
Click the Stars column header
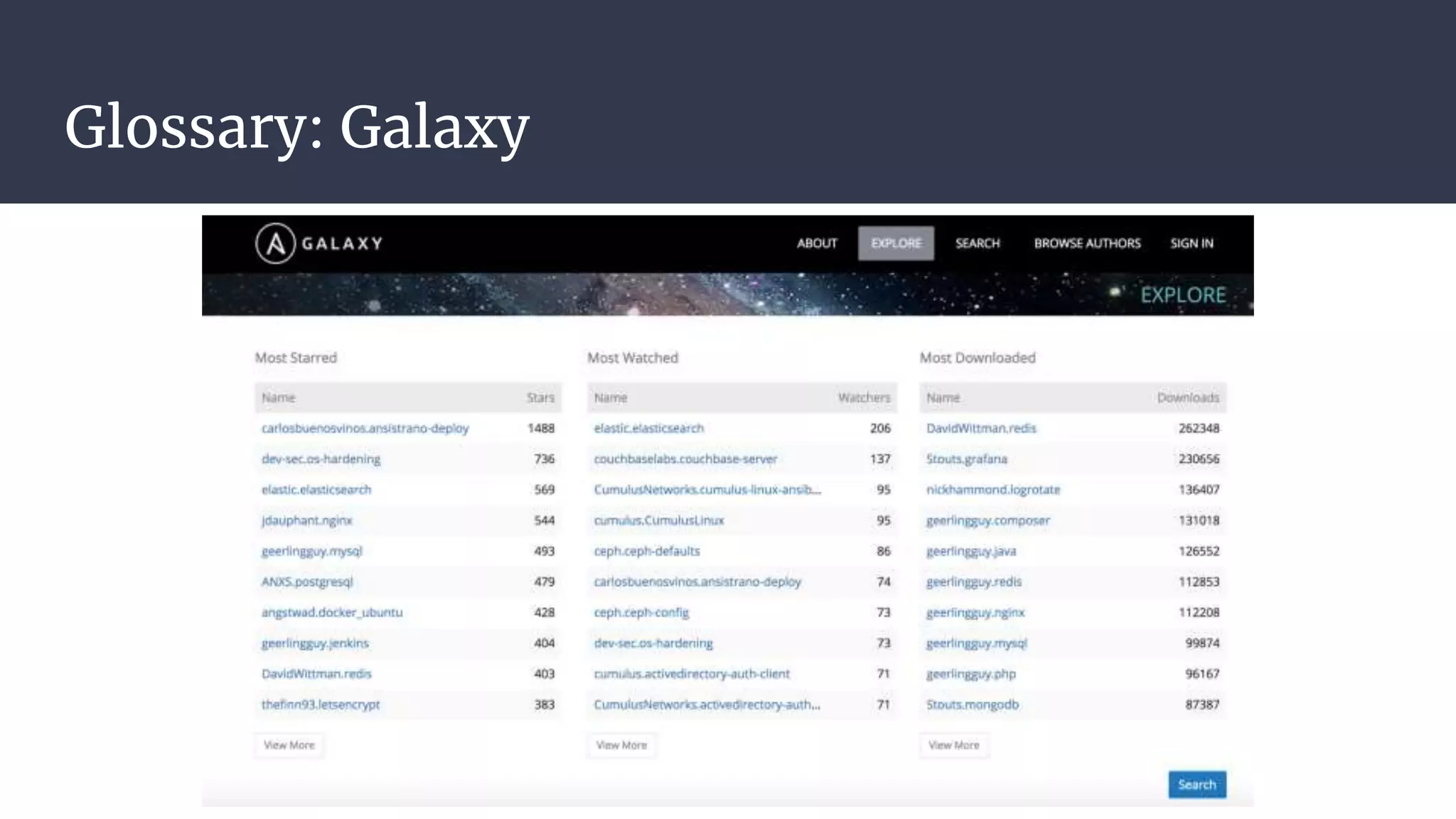coord(540,397)
